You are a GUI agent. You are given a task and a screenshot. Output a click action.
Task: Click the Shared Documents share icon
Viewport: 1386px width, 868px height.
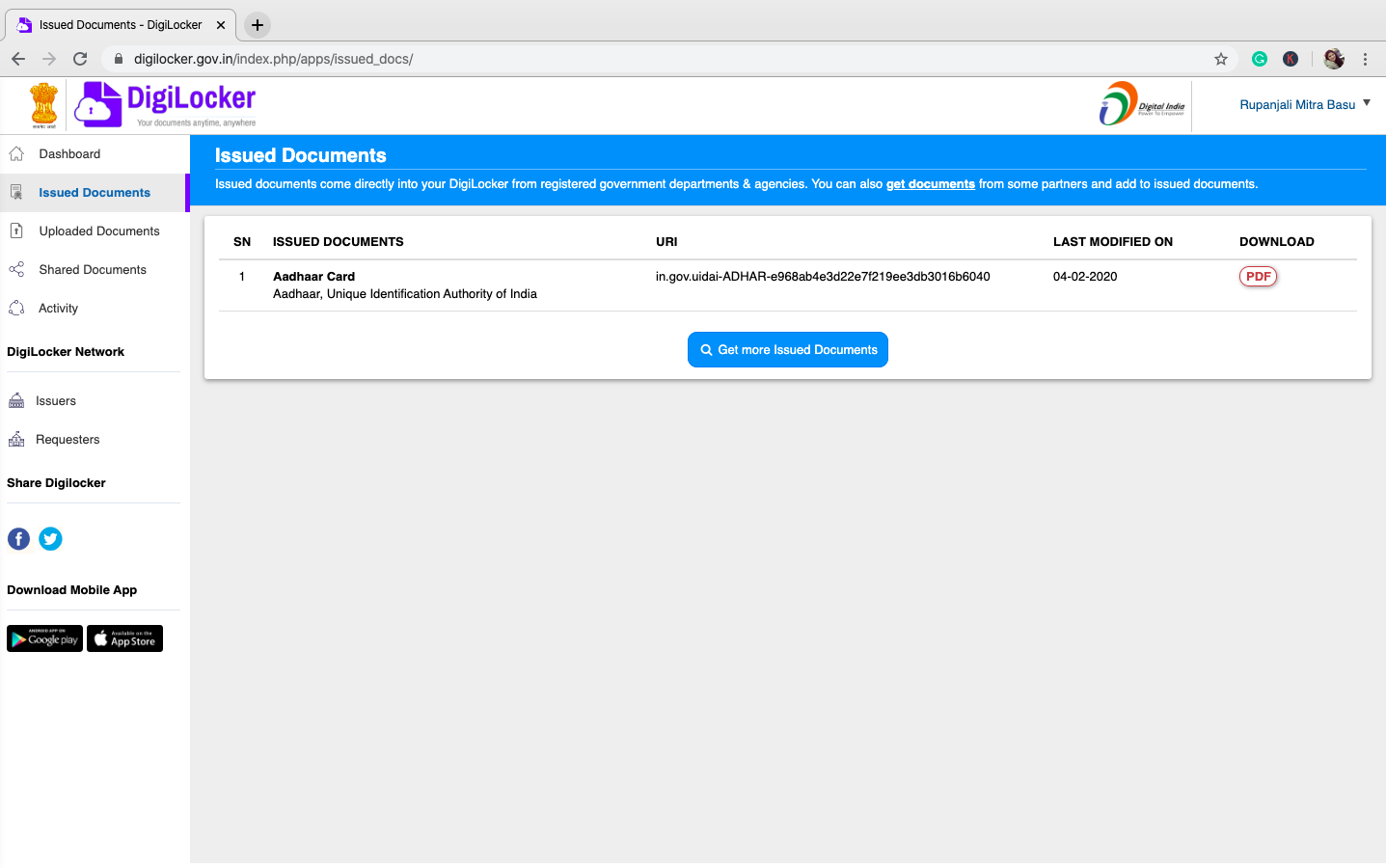16,270
